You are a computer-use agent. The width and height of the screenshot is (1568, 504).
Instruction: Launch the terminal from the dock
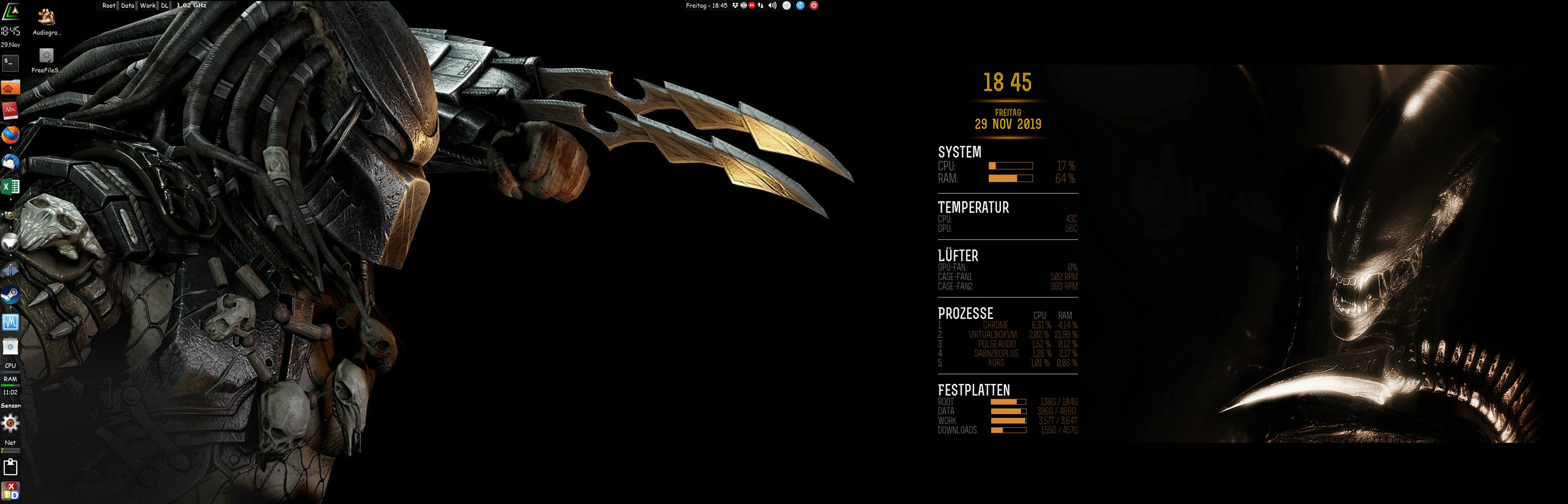10,63
